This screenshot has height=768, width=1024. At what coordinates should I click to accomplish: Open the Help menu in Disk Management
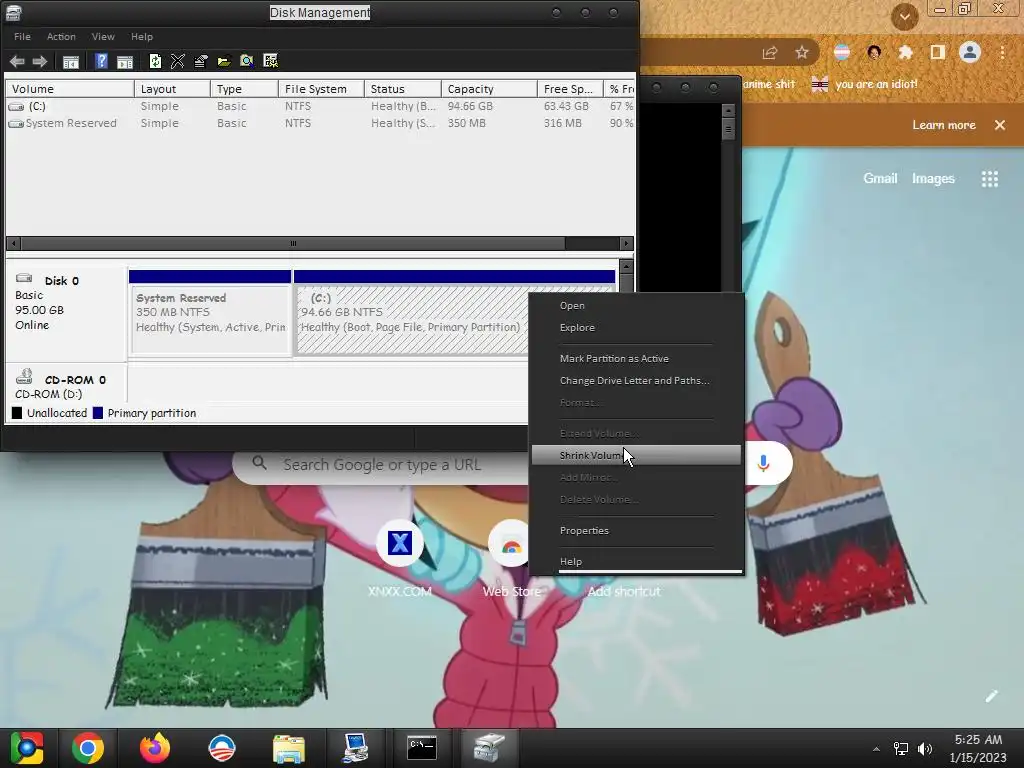pyautogui.click(x=142, y=37)
